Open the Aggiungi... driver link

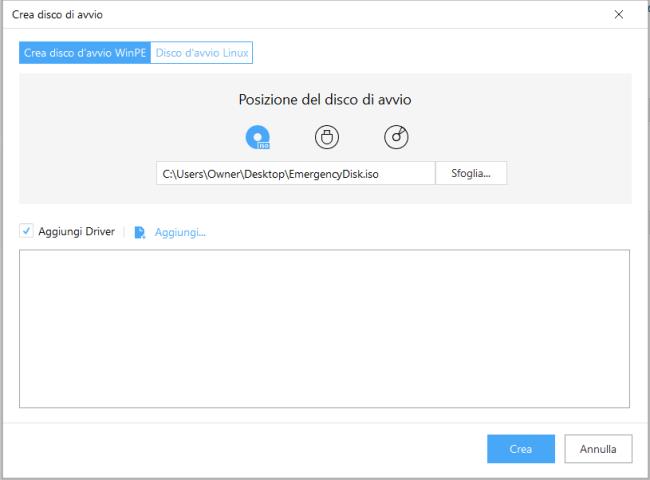click(180, 232)
